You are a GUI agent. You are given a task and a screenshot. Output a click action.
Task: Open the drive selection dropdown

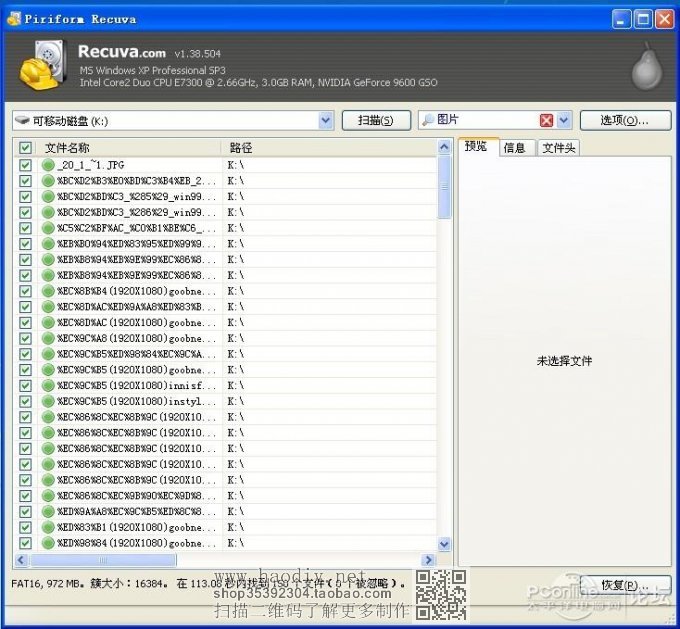325,120
